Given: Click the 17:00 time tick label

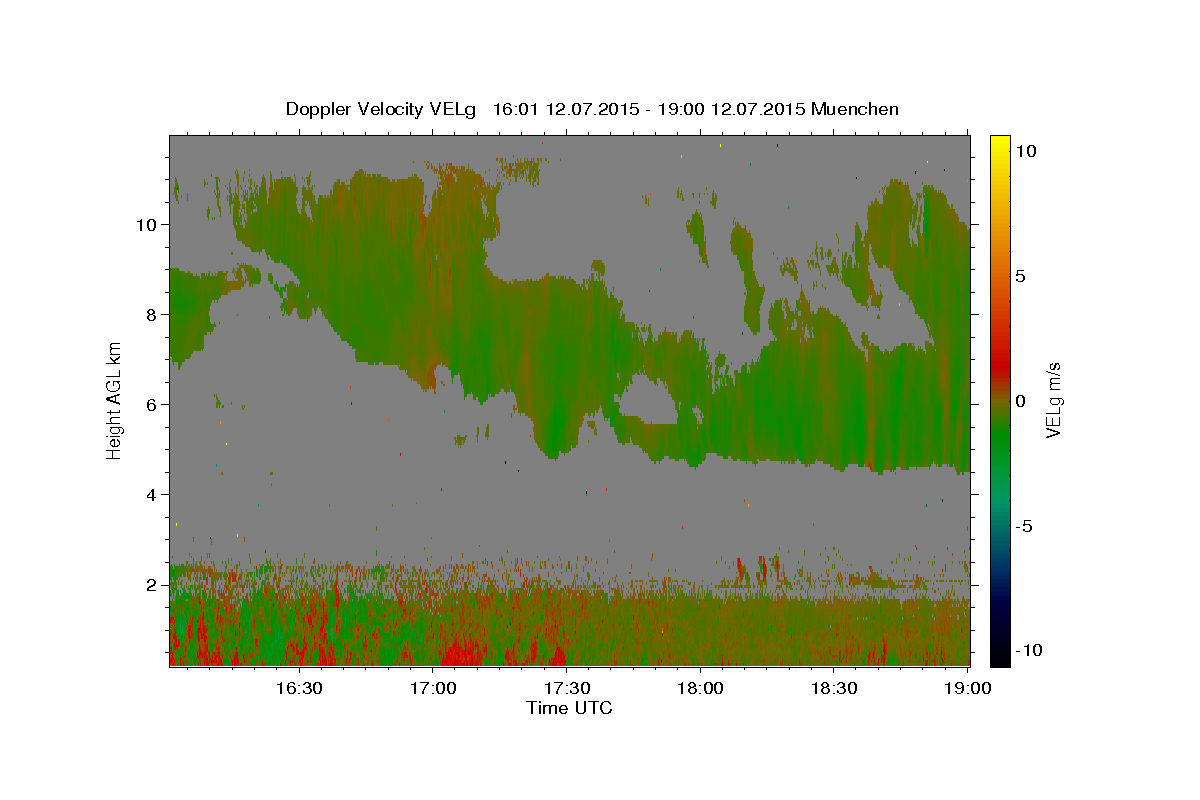Looking at the screenshot, I should point(433,688).
